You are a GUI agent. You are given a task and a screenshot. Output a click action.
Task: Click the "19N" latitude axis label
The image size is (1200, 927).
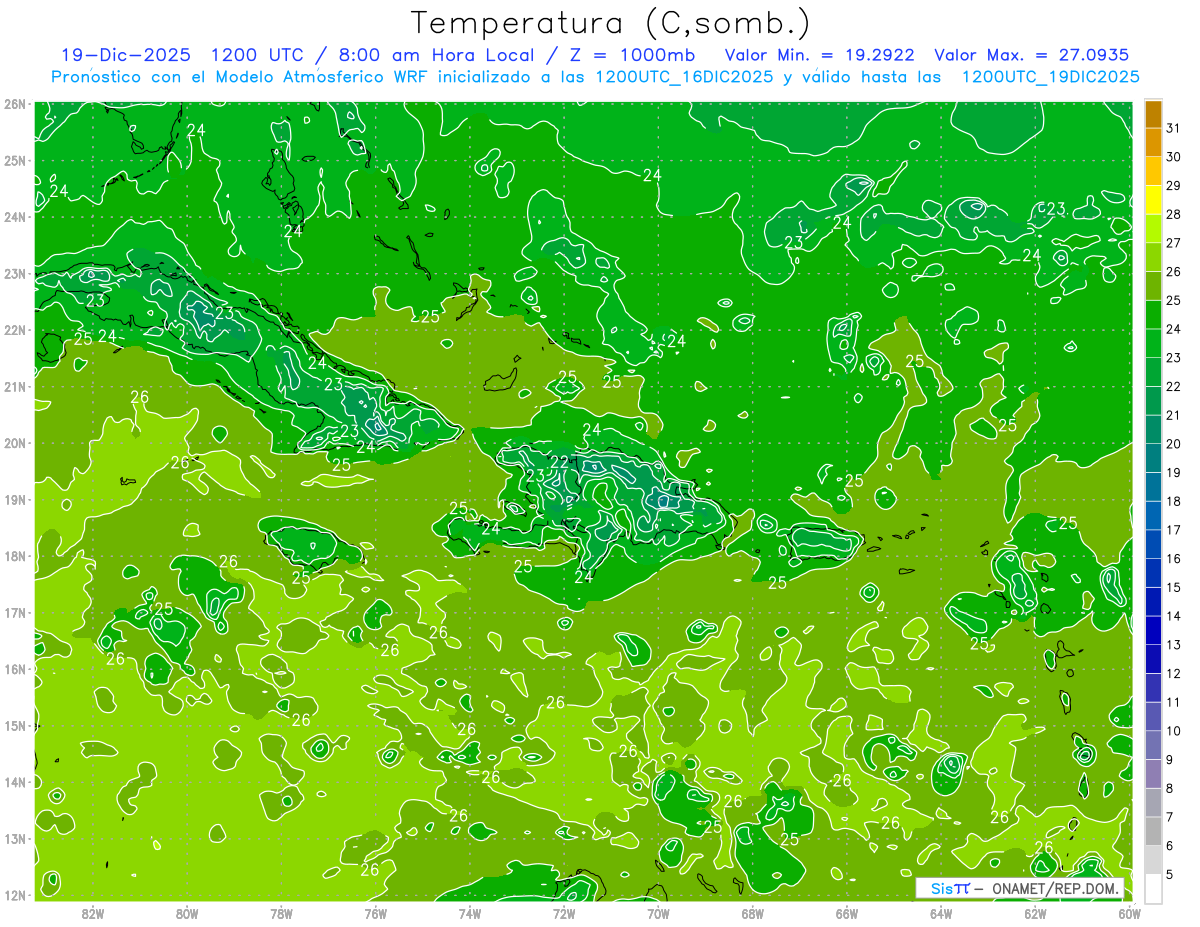pos(15,499)
